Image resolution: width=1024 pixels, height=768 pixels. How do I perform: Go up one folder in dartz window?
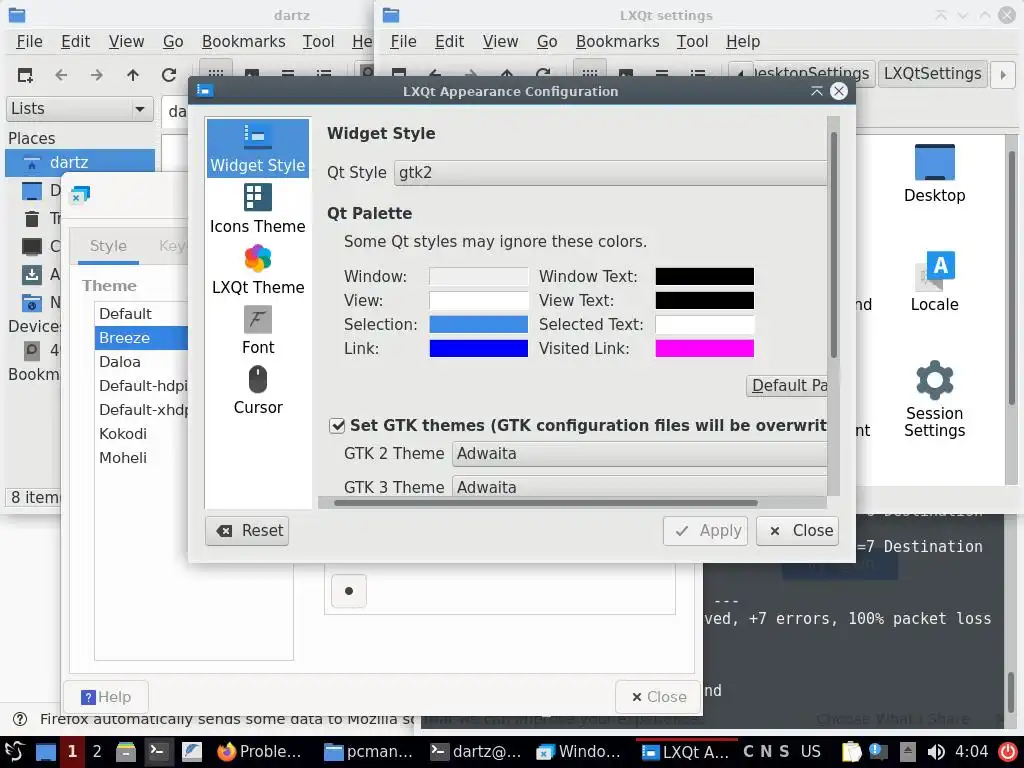coord(133,75)
